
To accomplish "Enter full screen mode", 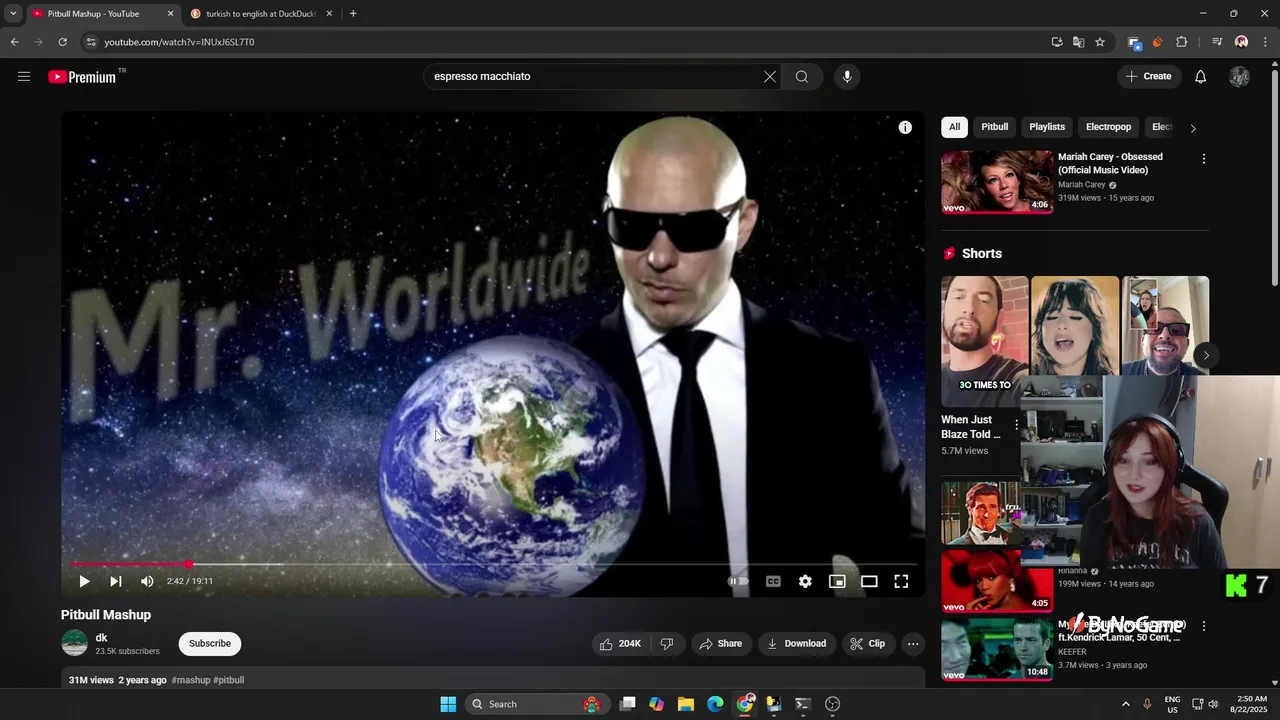I will click(x=901, y=581).
